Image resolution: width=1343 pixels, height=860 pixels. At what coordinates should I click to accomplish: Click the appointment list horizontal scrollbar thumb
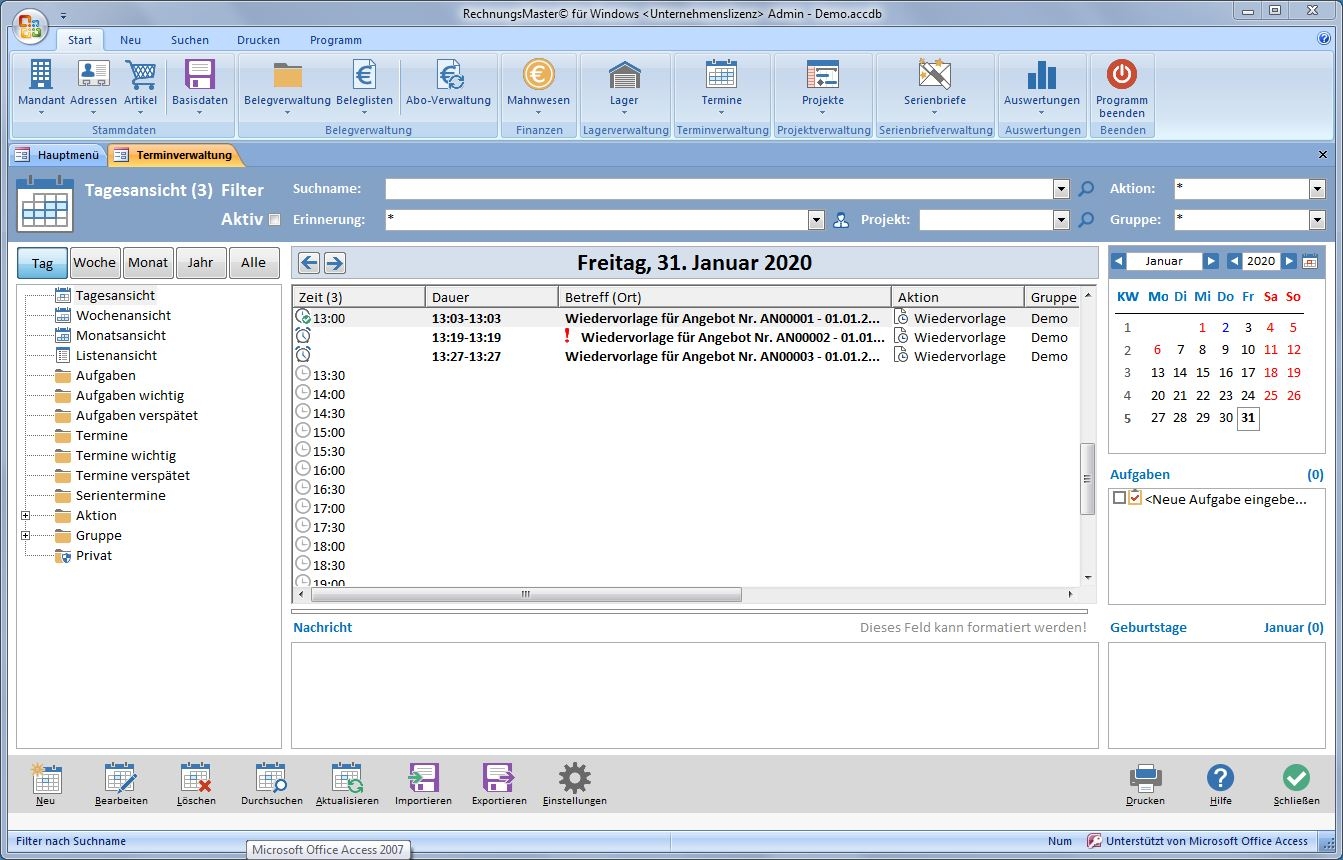coord(526,594)
